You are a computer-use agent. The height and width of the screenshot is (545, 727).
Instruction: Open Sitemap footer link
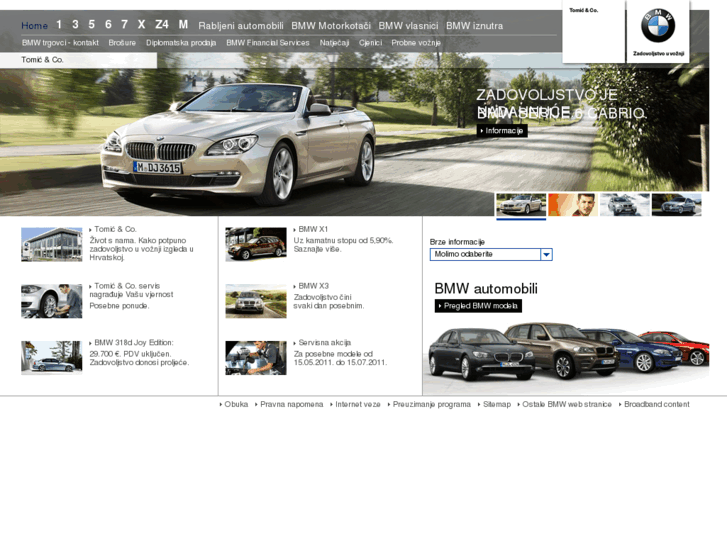point(495,404)
